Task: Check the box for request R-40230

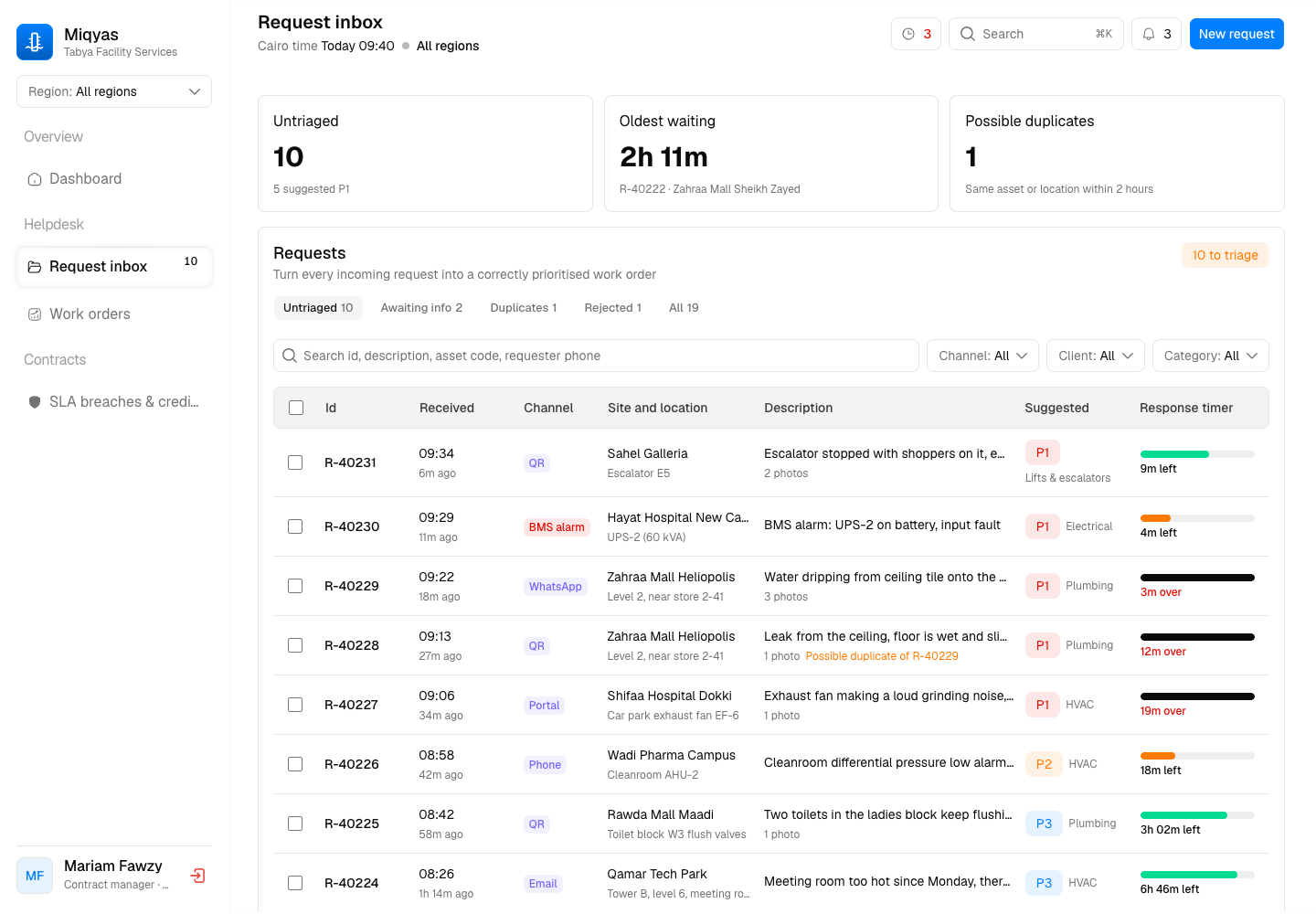Action: [295, 526]
